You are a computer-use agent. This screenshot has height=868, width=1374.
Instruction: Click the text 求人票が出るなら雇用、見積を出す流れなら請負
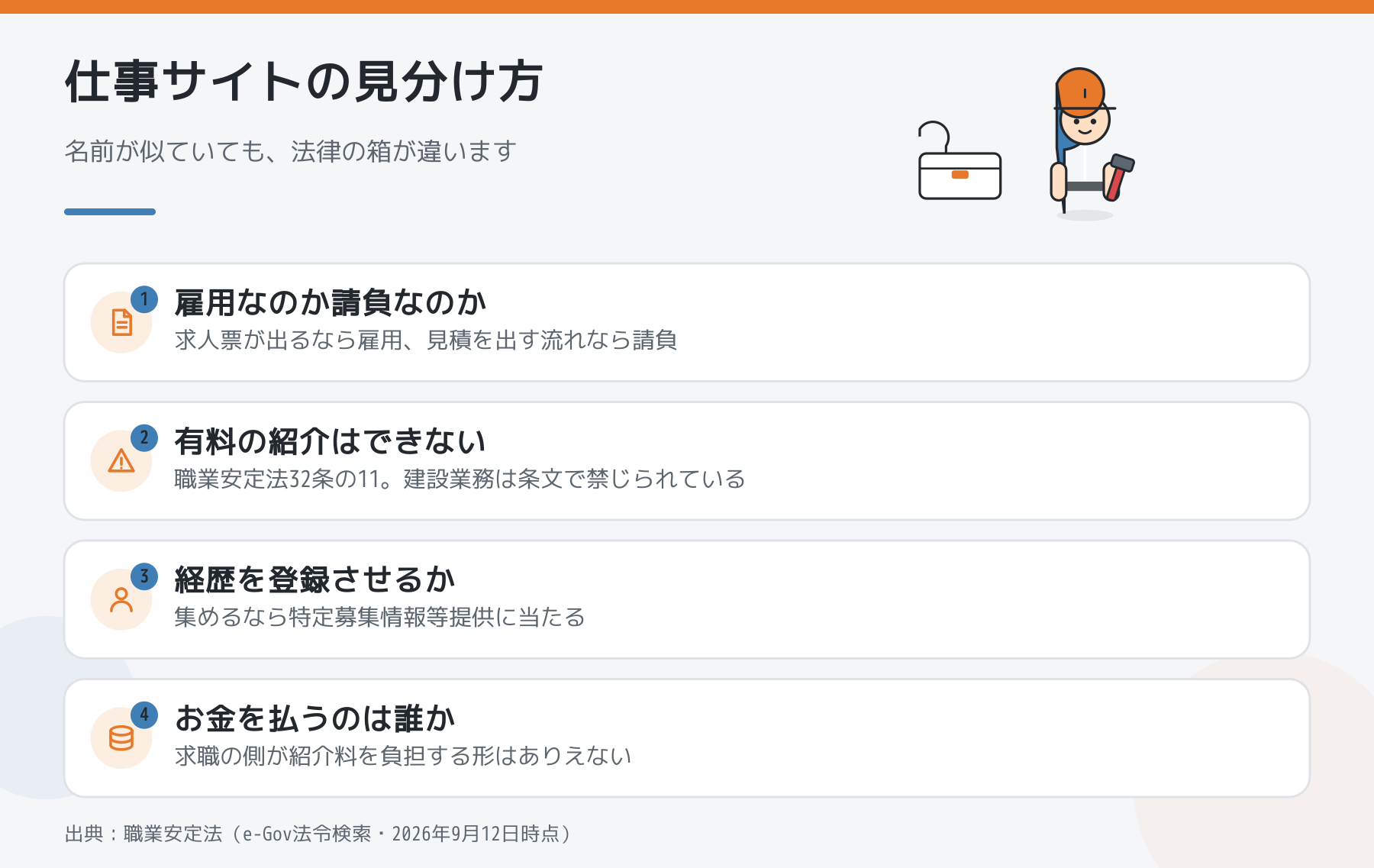(x=426, y=340)
